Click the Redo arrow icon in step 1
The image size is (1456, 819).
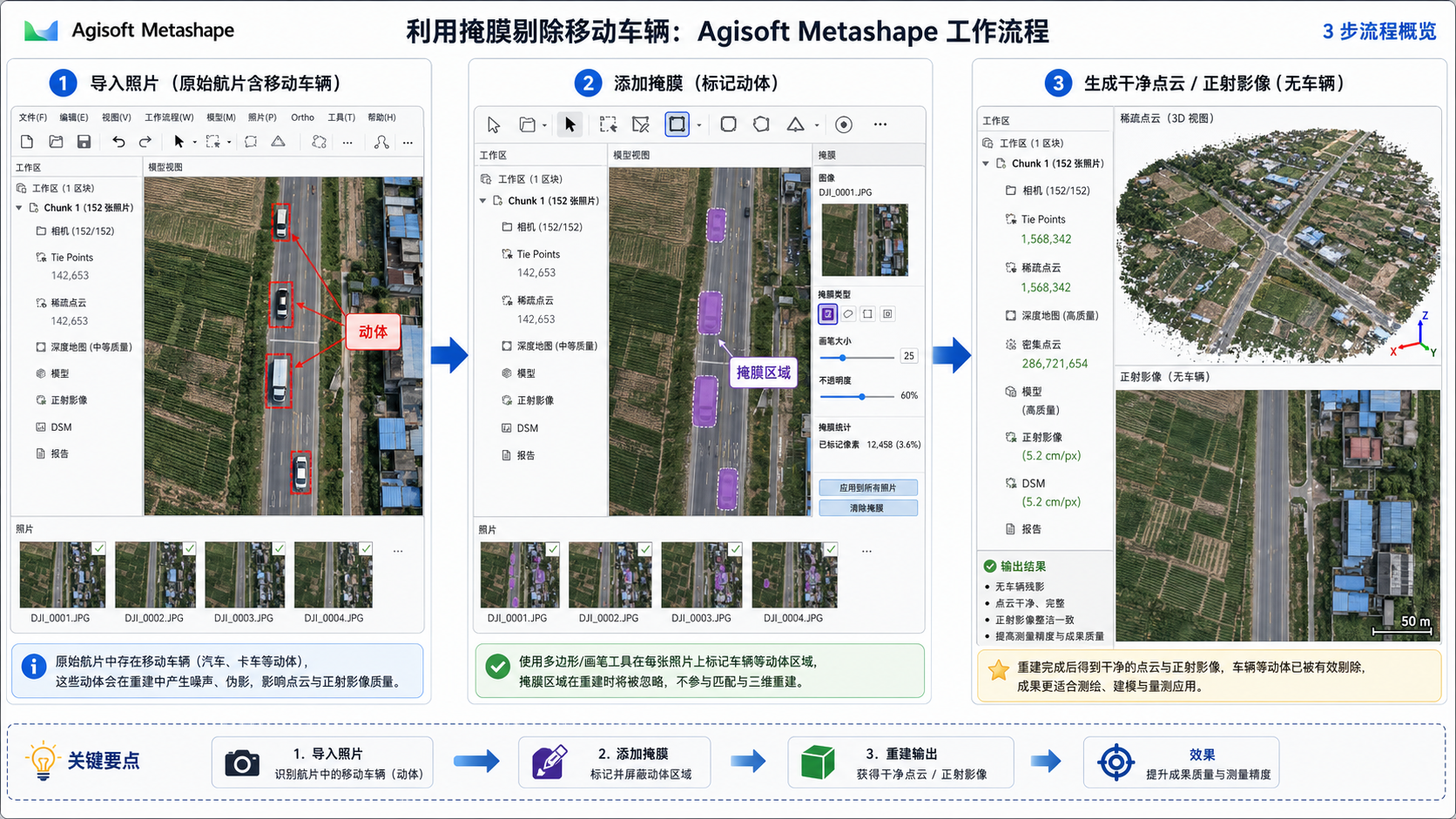pyautogui.click(x=145, y=142)
